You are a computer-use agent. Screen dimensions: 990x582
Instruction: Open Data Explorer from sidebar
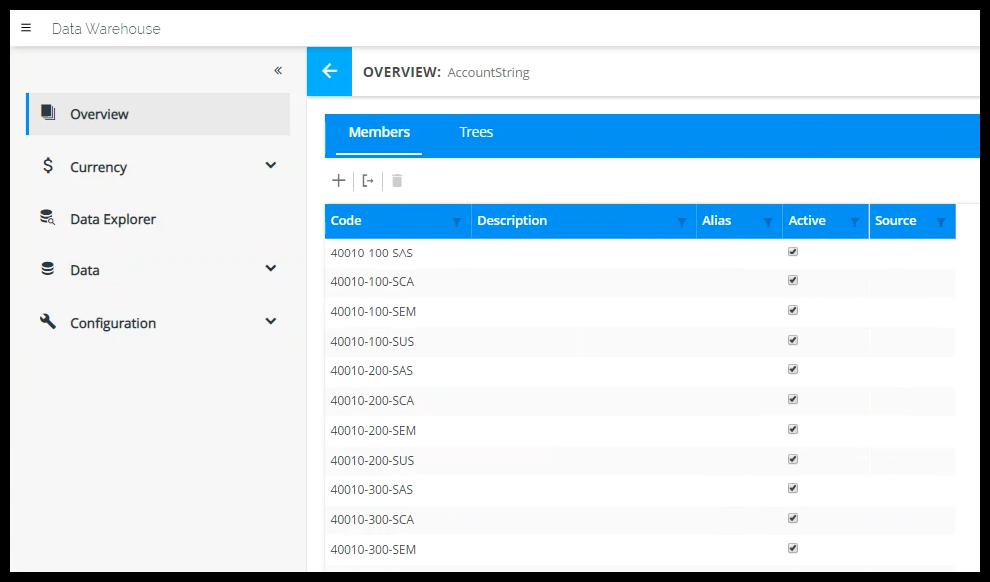112,219
